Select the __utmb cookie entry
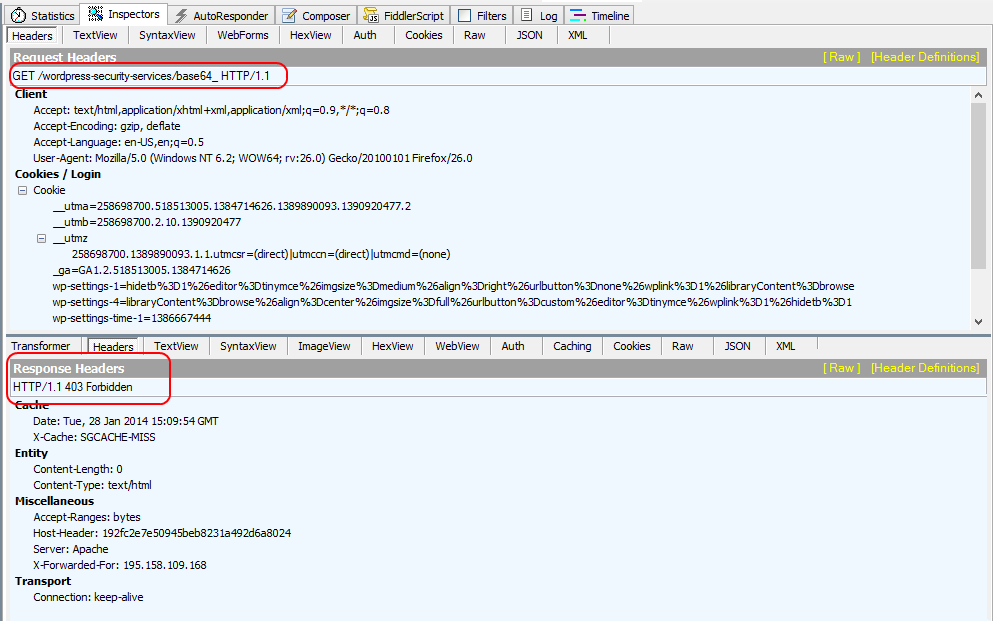993x621 pixels. (146, 222)
